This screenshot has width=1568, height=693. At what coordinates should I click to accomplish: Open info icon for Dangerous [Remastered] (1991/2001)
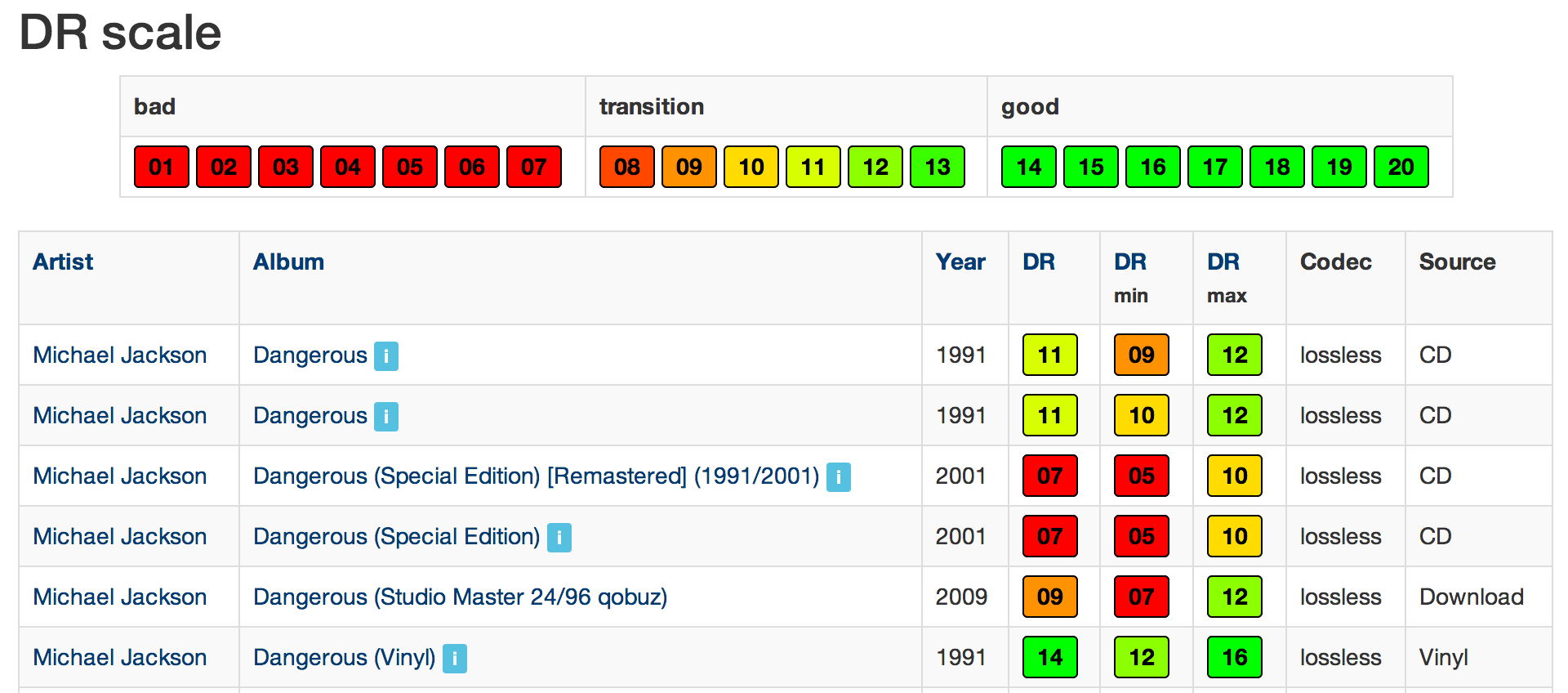point(838,476)
